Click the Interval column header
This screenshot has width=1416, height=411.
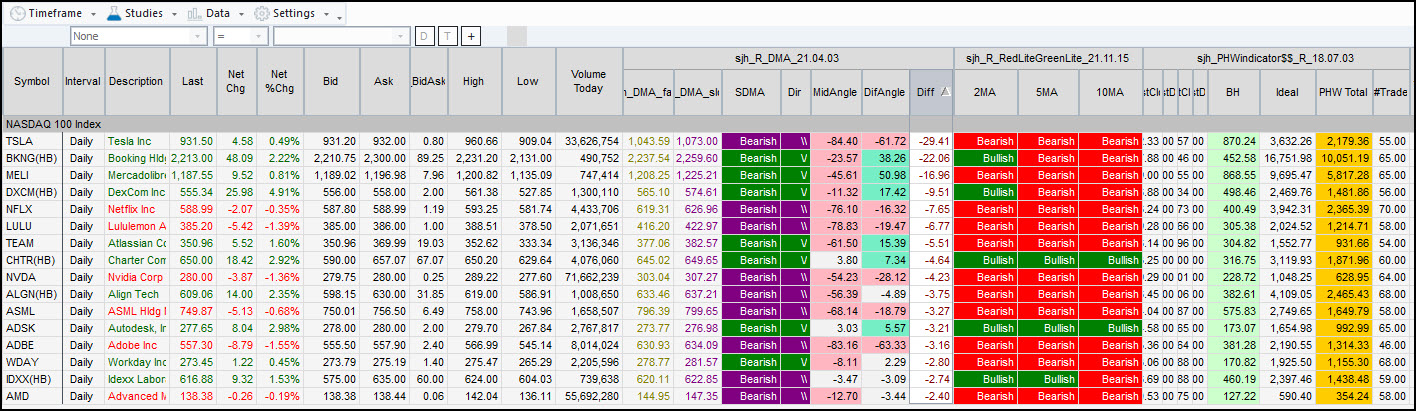point(83,81)
